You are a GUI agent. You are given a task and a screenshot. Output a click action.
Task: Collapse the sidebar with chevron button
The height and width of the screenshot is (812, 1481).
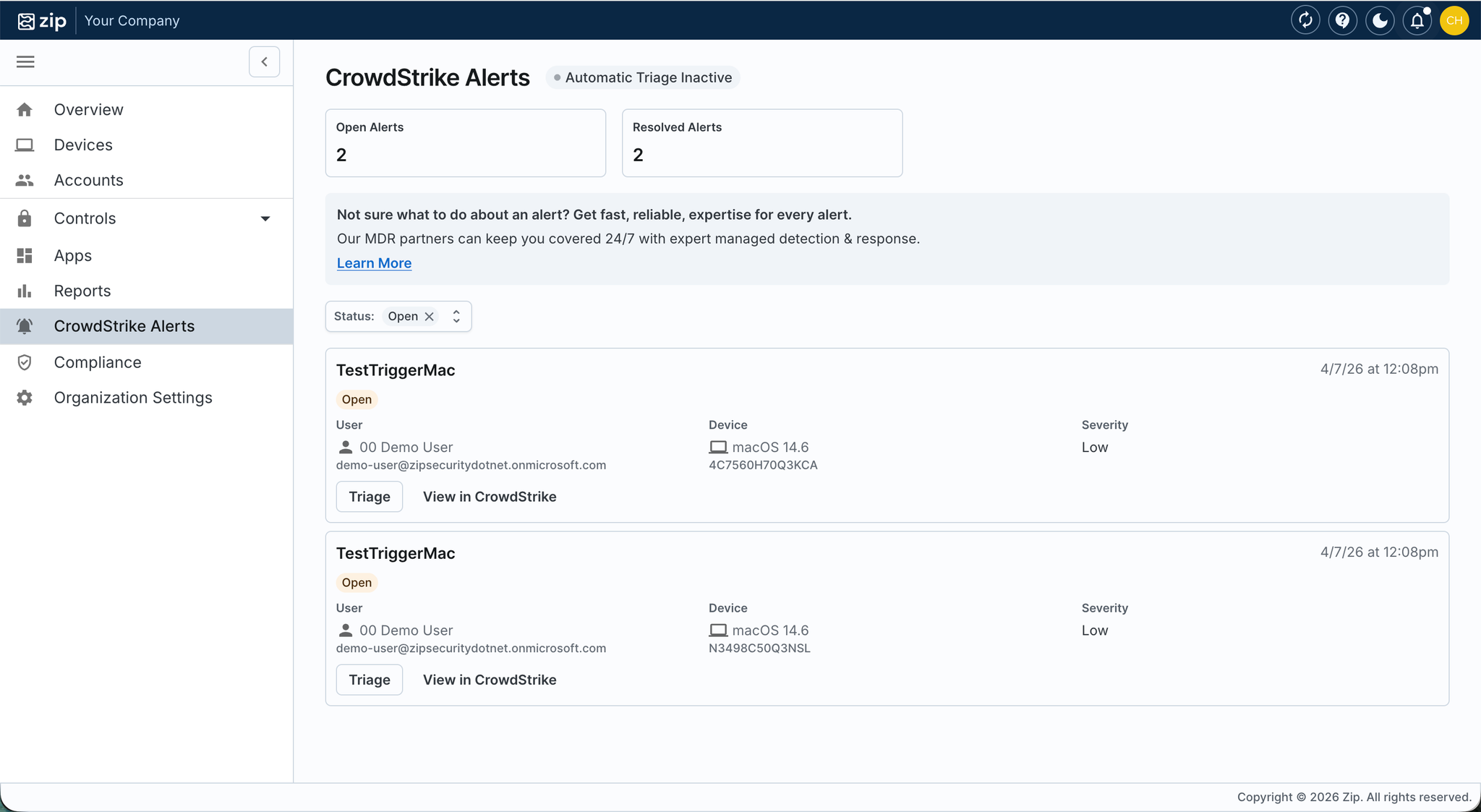pos(264,61)
